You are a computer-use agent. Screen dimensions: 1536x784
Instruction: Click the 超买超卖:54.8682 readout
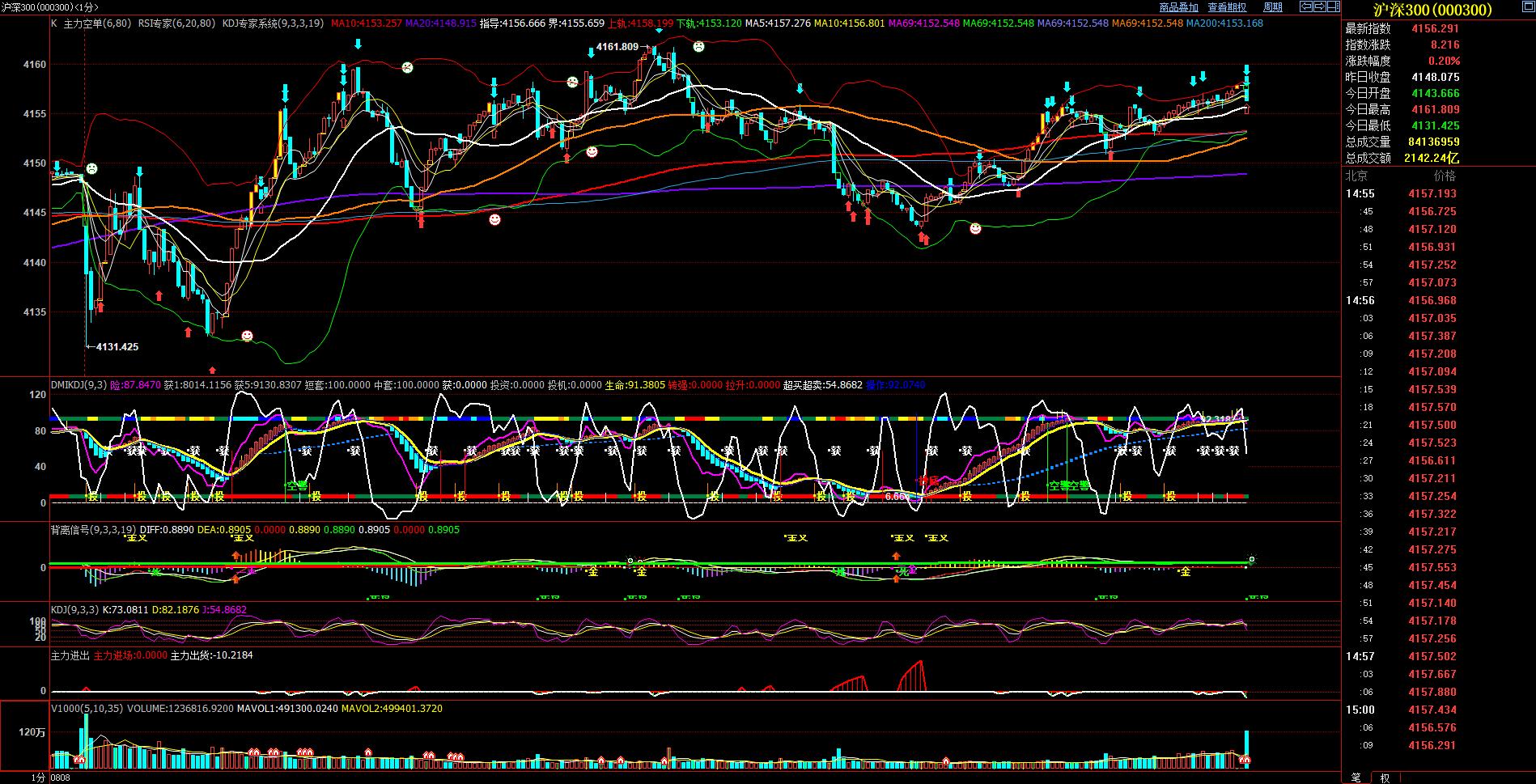823,385
